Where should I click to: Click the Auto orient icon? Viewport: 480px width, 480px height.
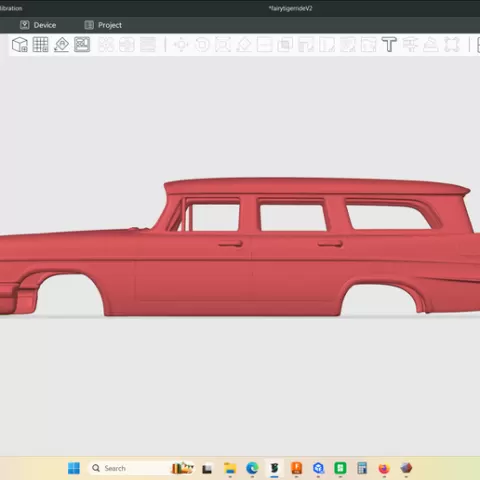point(61,45)
